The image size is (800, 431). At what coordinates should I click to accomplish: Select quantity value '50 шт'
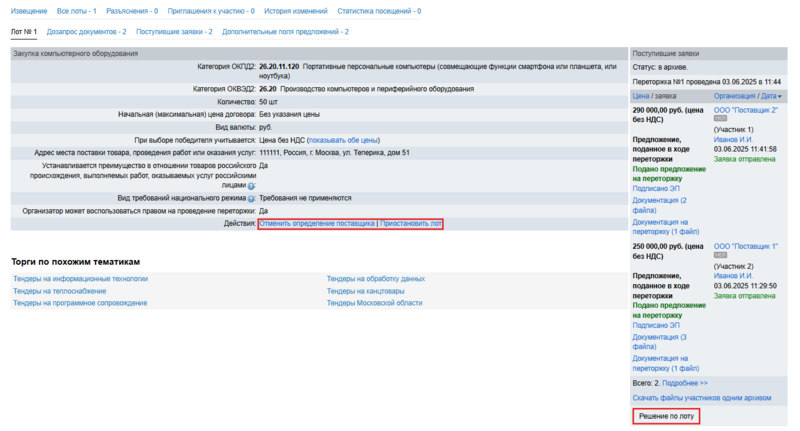click(268, 102)
